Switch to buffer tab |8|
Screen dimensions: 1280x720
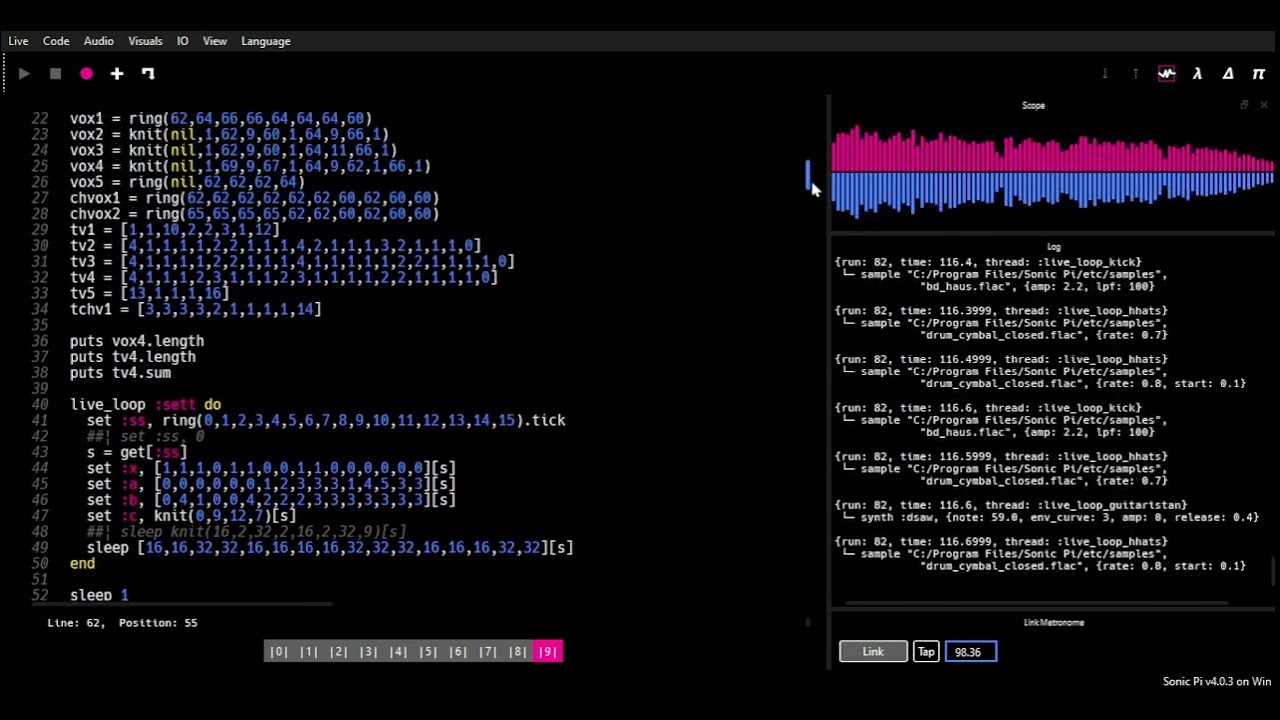pos(518,652)
